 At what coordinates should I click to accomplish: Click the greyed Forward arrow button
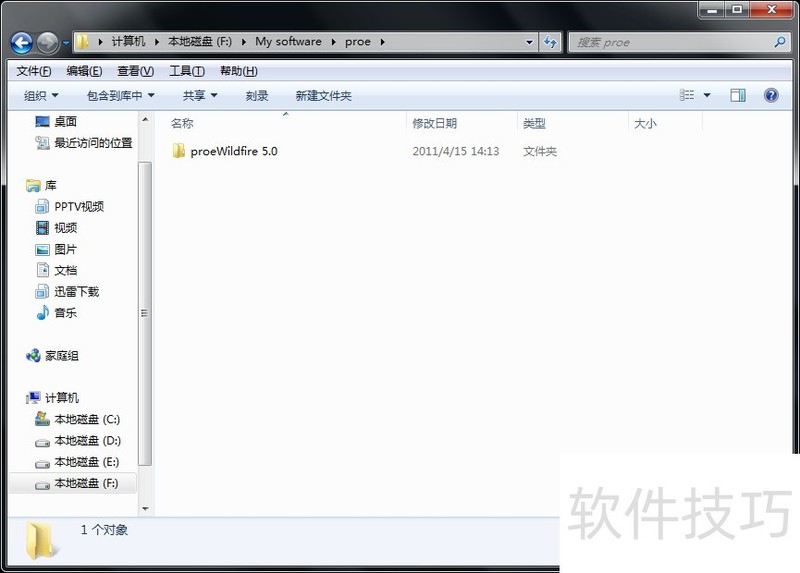point(47,43)
